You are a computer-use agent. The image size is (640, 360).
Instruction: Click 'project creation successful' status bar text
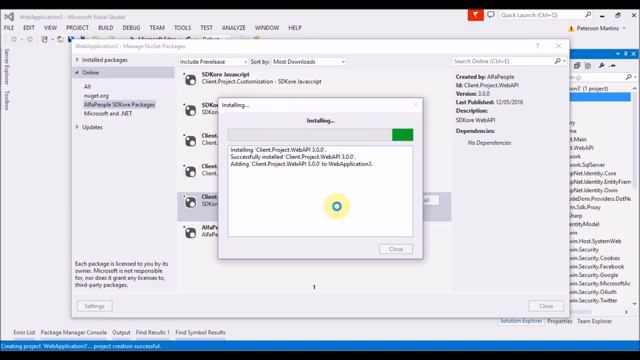point(128,346)
